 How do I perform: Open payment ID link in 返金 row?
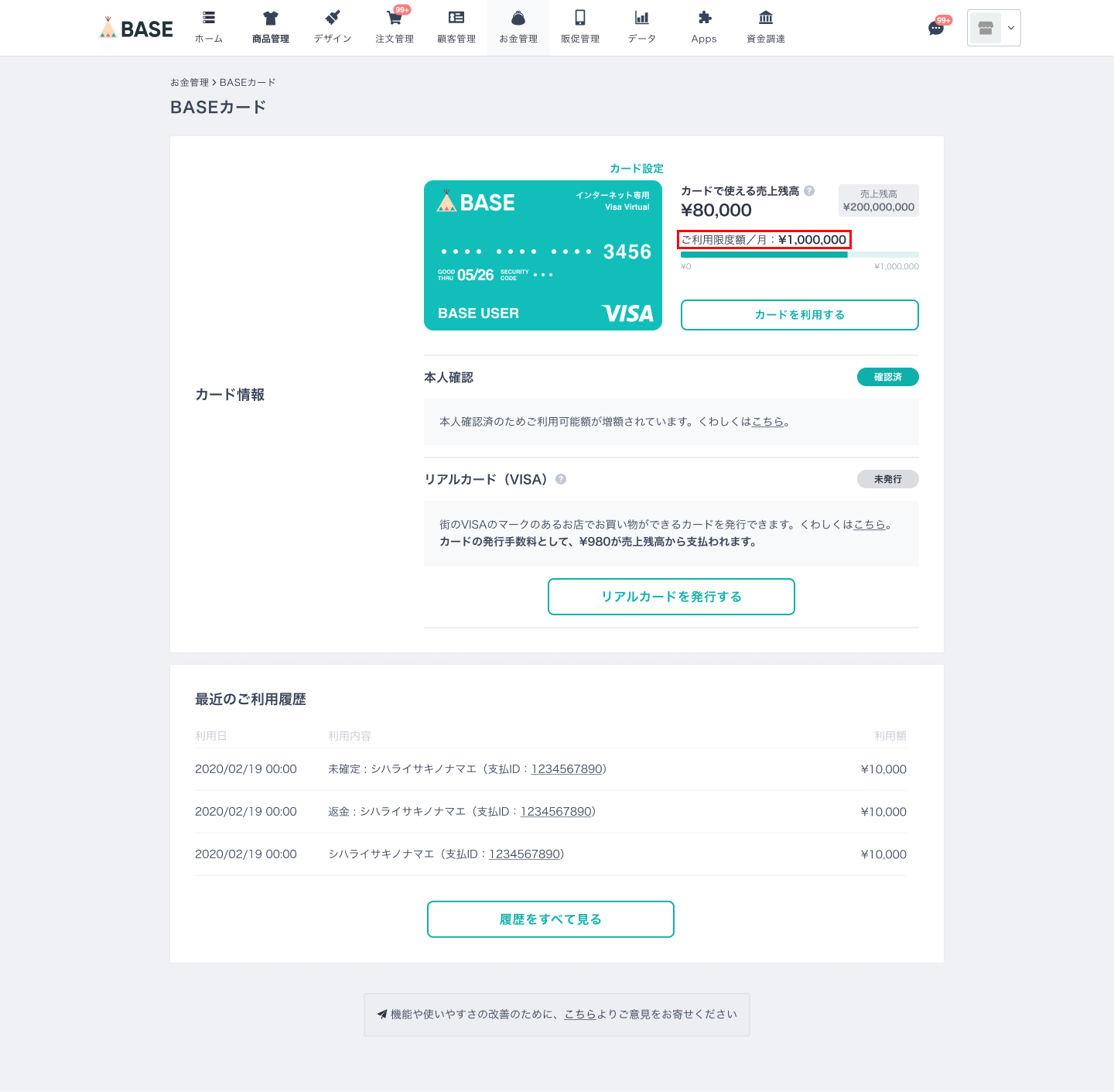(x=556, y=811)
